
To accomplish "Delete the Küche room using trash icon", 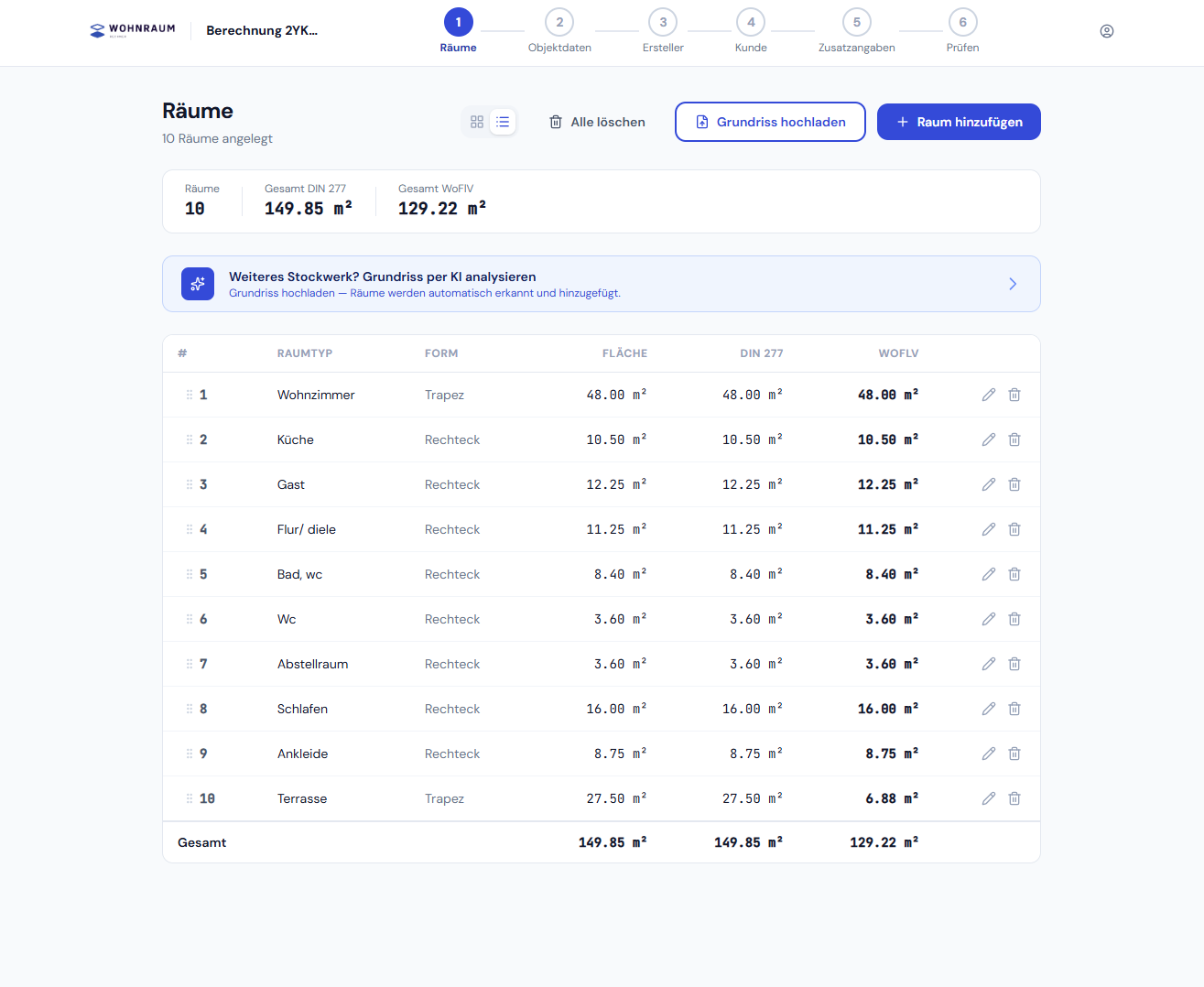I will point(1014,439).
